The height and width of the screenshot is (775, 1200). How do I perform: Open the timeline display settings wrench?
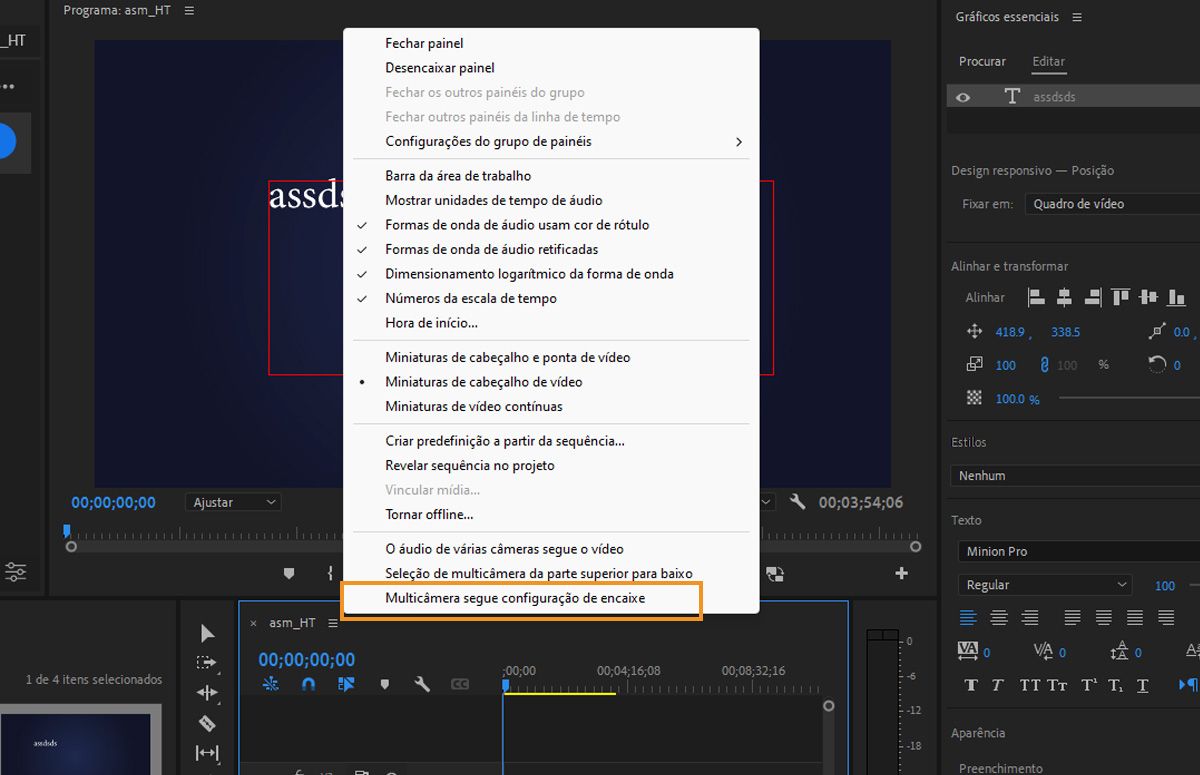[x=423, y=685]
